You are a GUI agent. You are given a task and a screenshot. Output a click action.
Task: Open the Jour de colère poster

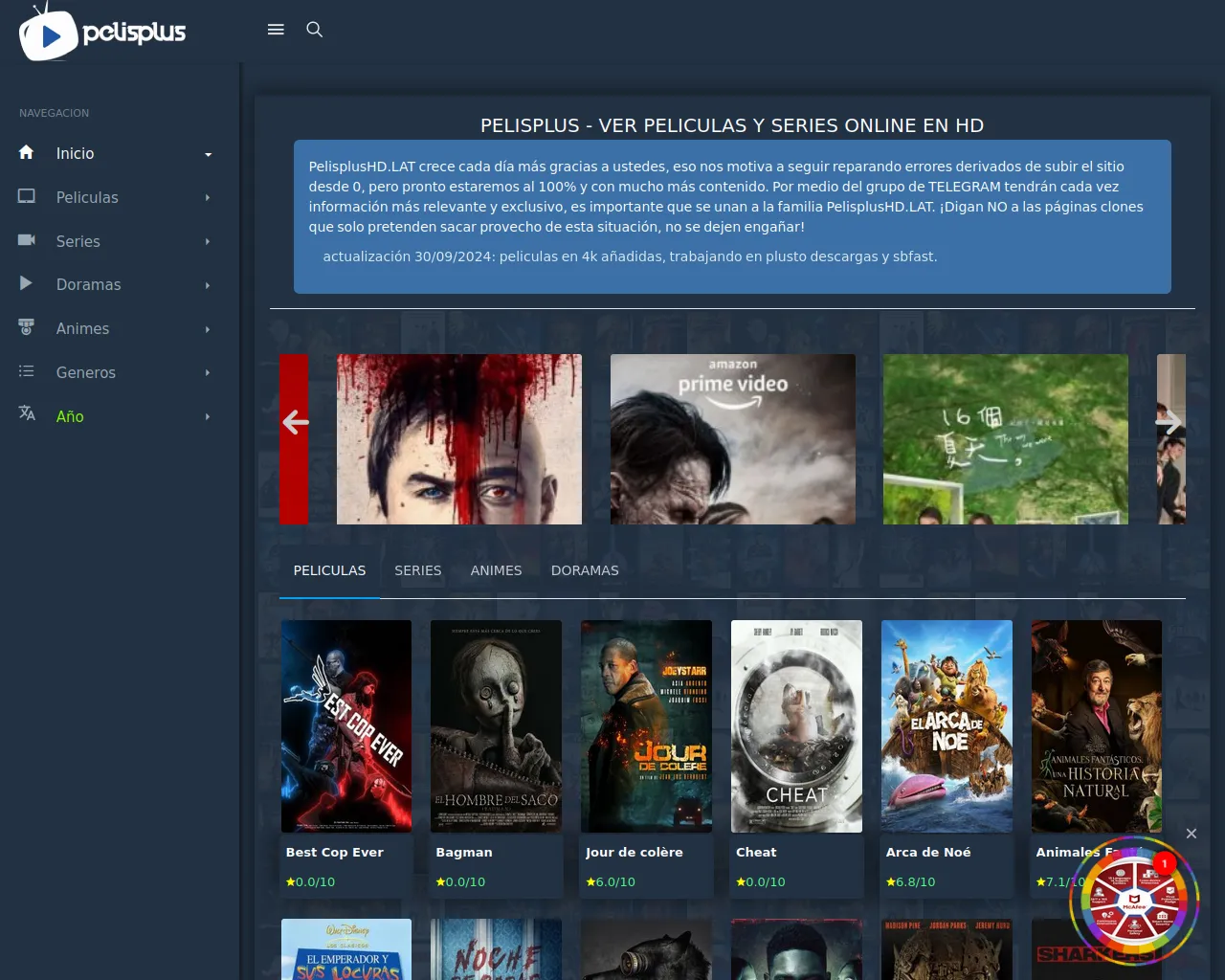click(x=646, y=726)
